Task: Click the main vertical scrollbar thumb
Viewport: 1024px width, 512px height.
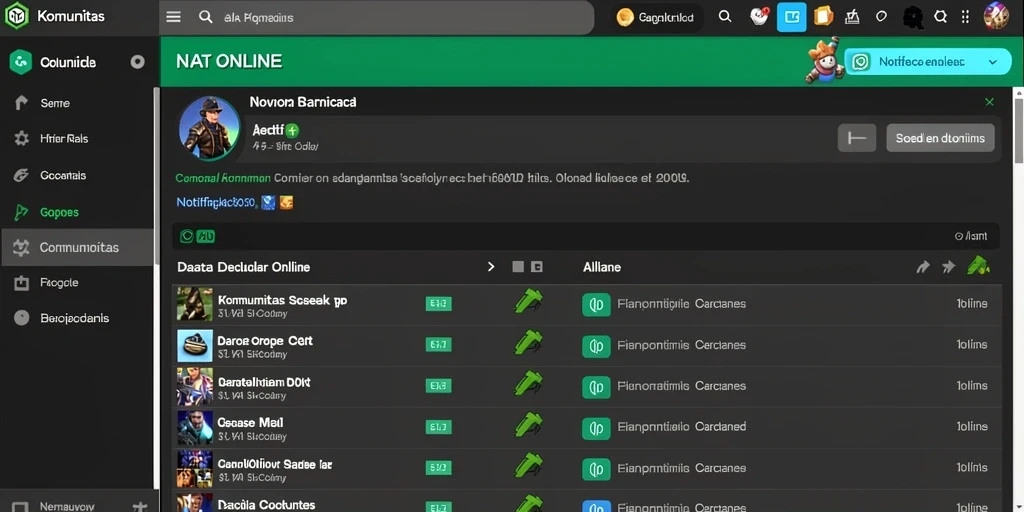Action: (1018, 131)
